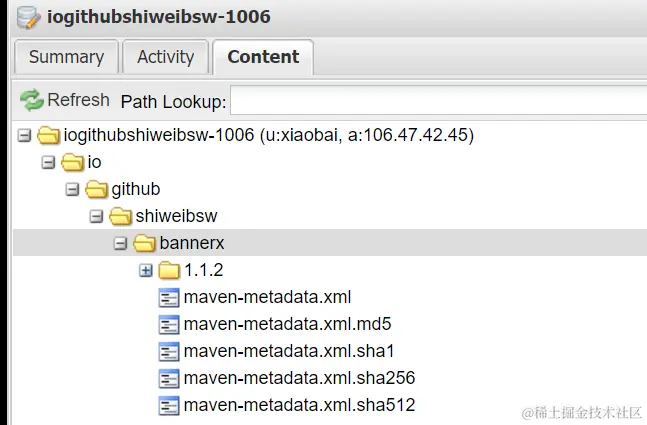Click the maven-metadata.xml.sha256 file icon
Viewport: 647px width, 425px height.
click(169, 378)
